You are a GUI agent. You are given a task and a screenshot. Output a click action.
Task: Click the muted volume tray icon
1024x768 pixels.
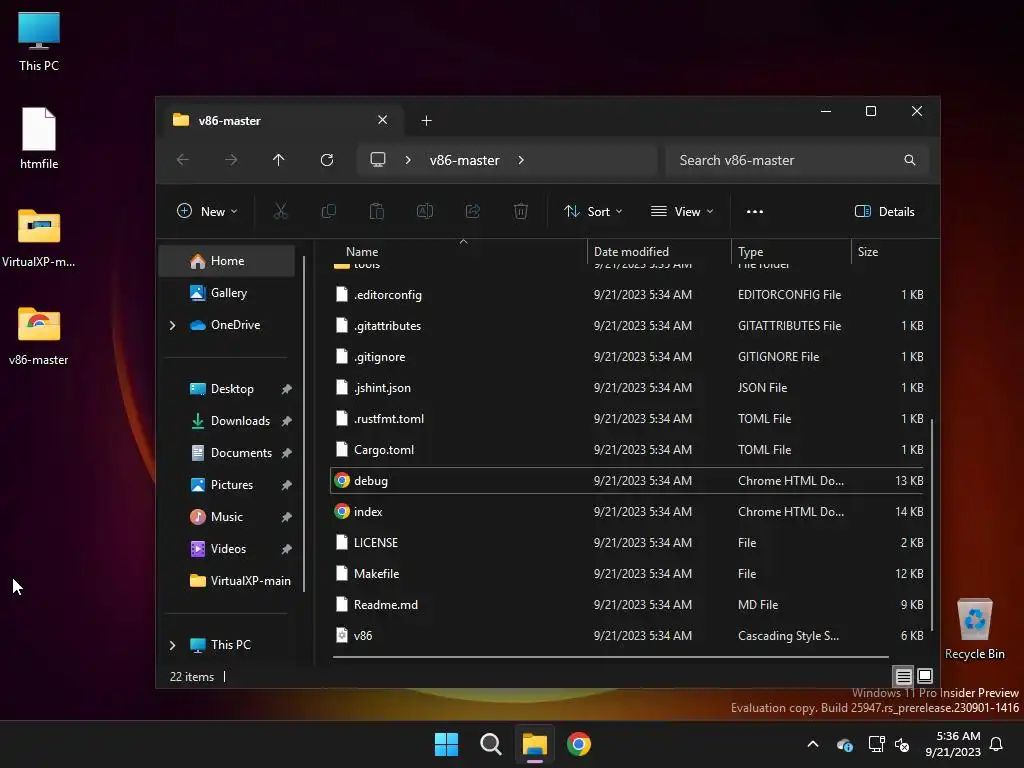click(x=903, y=744)
